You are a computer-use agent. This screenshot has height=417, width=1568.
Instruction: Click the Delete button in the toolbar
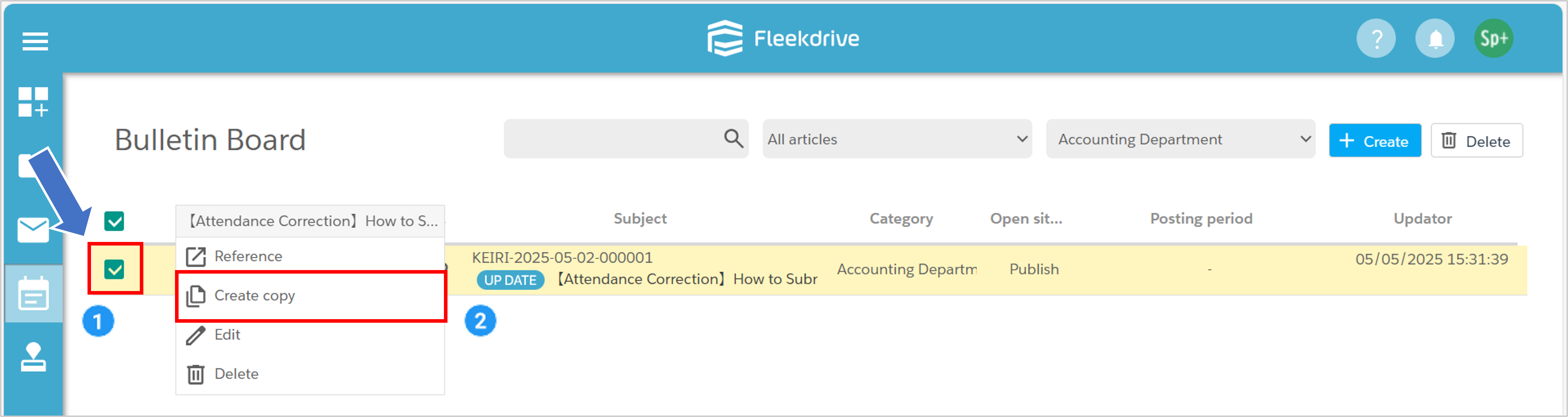pyautogui.click(x=1476, y=141)
